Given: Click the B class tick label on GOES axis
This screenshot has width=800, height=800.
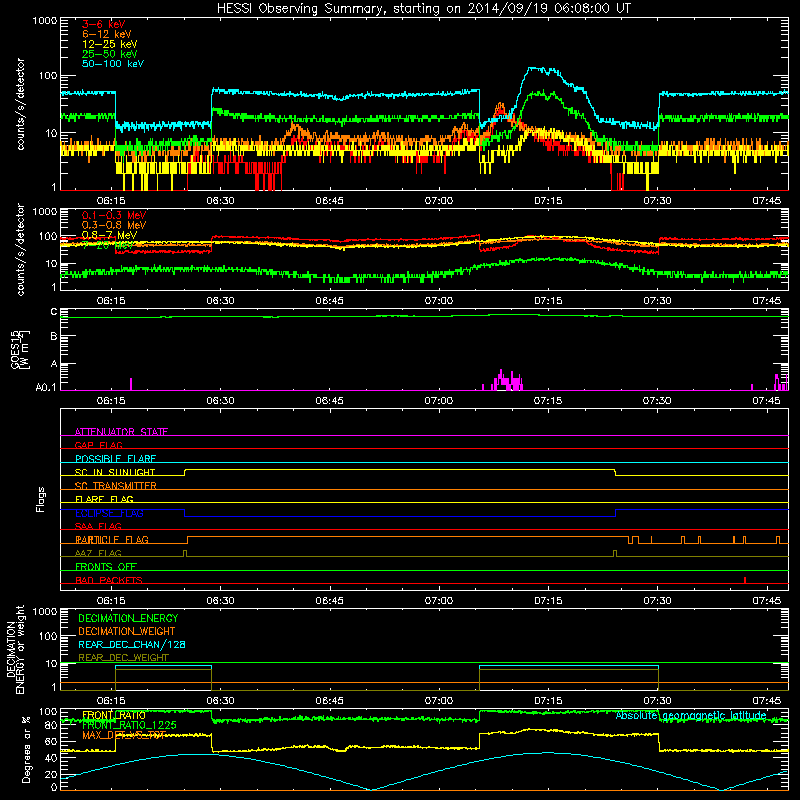Looking at the screenshot, I should pyautogui.click(x=54, y=337).
